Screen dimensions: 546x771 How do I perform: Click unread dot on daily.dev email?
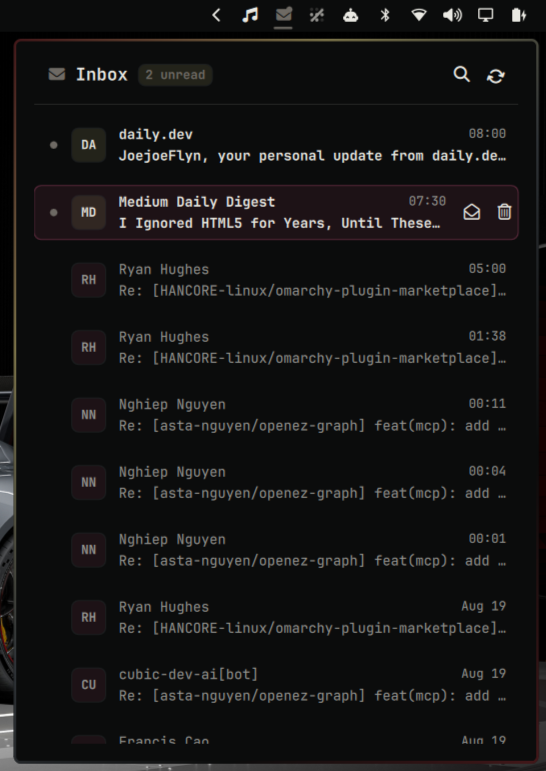[54, 145]
